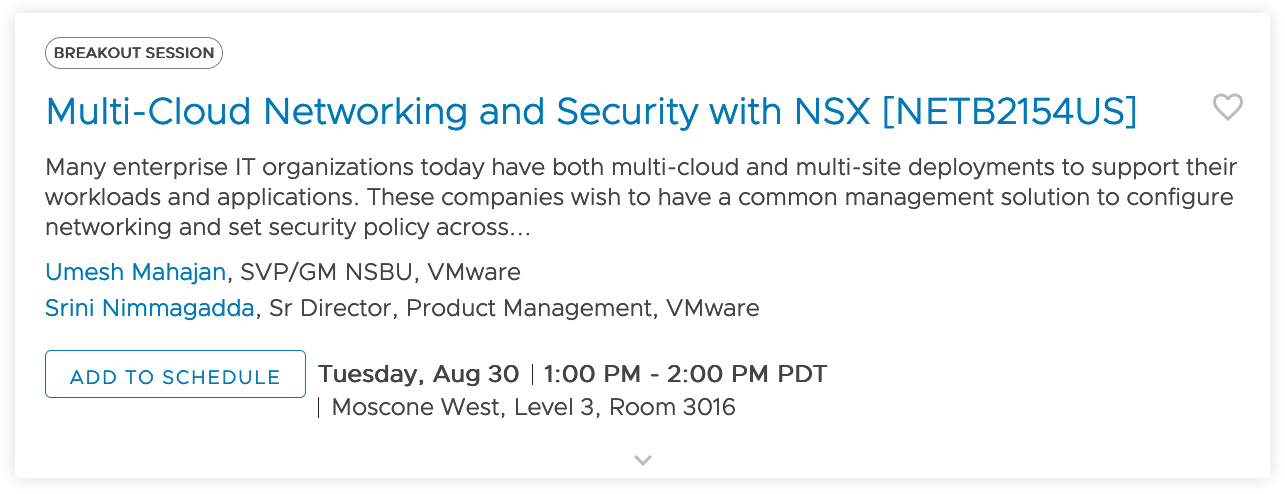Click the NETB2154US session code

(1010, 112)
